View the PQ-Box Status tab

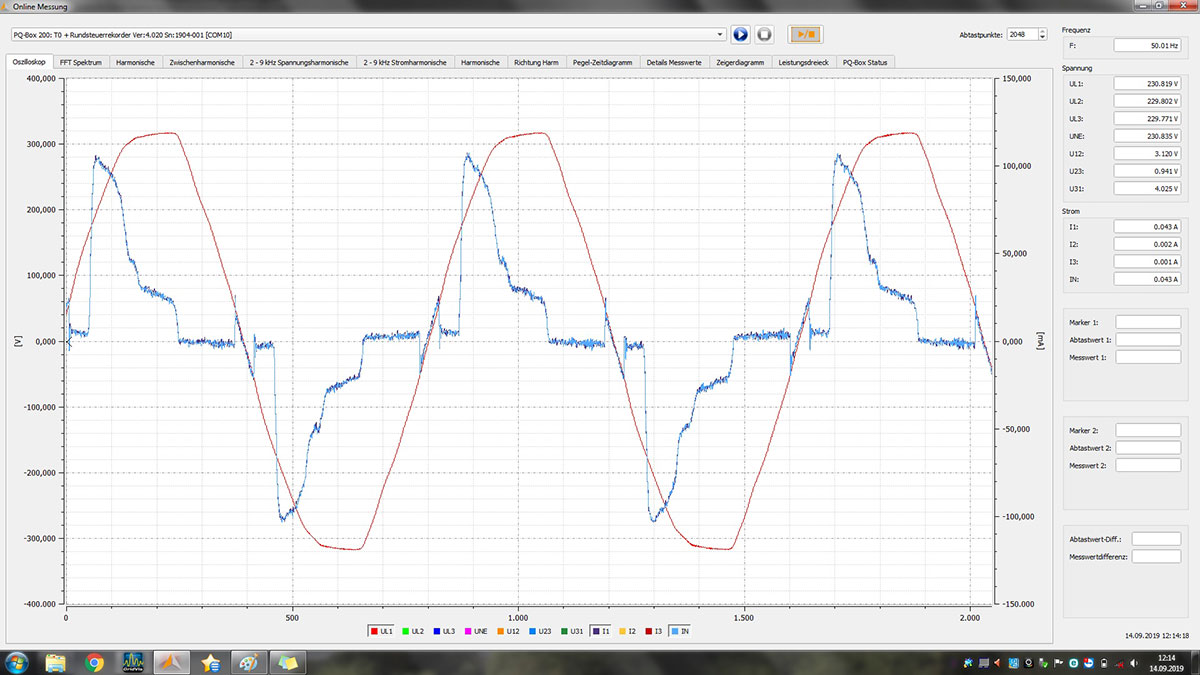(867, 62)
